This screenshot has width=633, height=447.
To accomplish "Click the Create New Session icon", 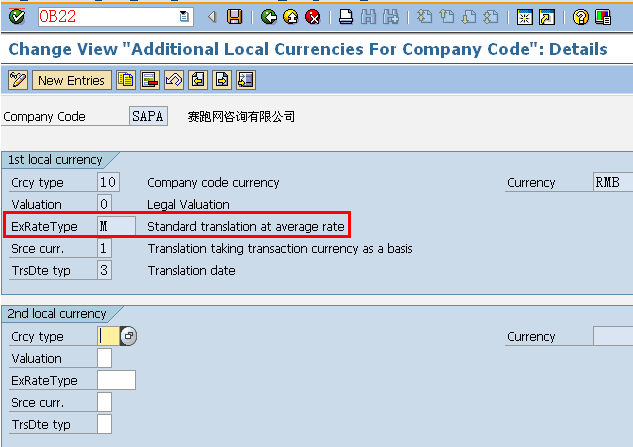I will tap(524, 17).
